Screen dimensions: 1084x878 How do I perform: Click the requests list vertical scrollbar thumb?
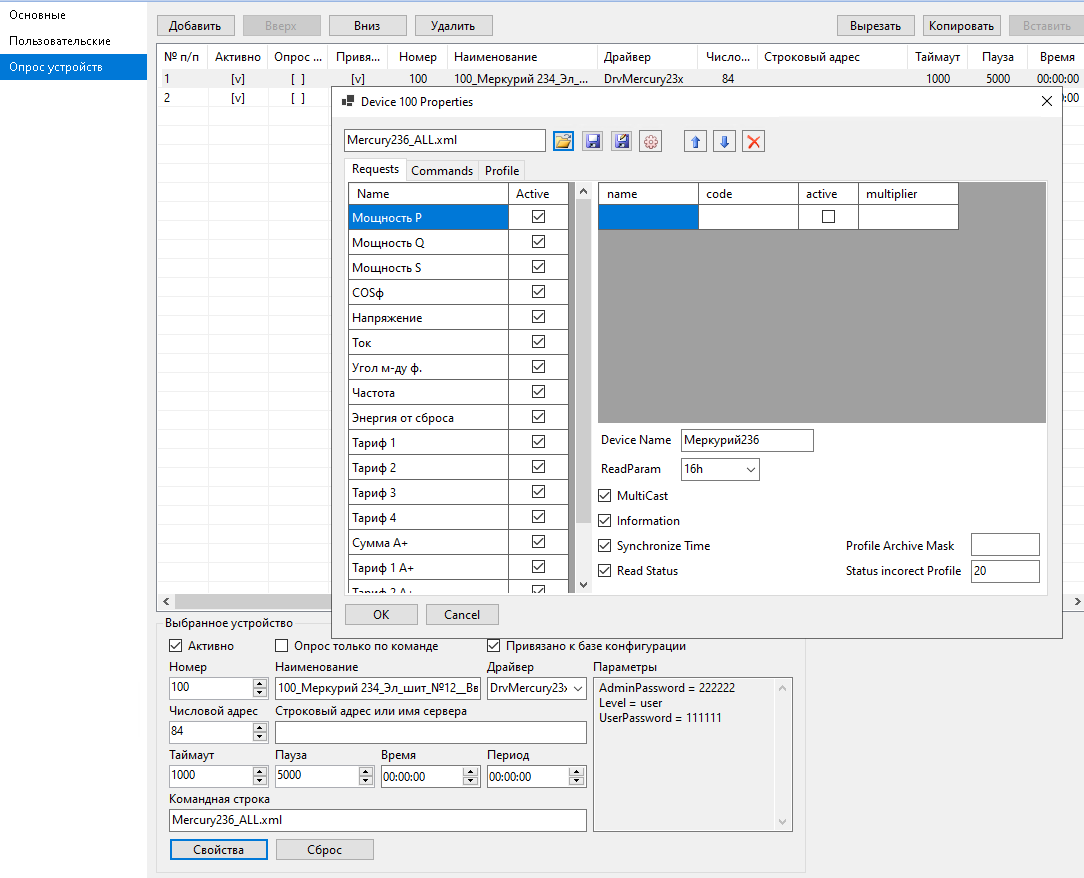(x=583, y=361)
